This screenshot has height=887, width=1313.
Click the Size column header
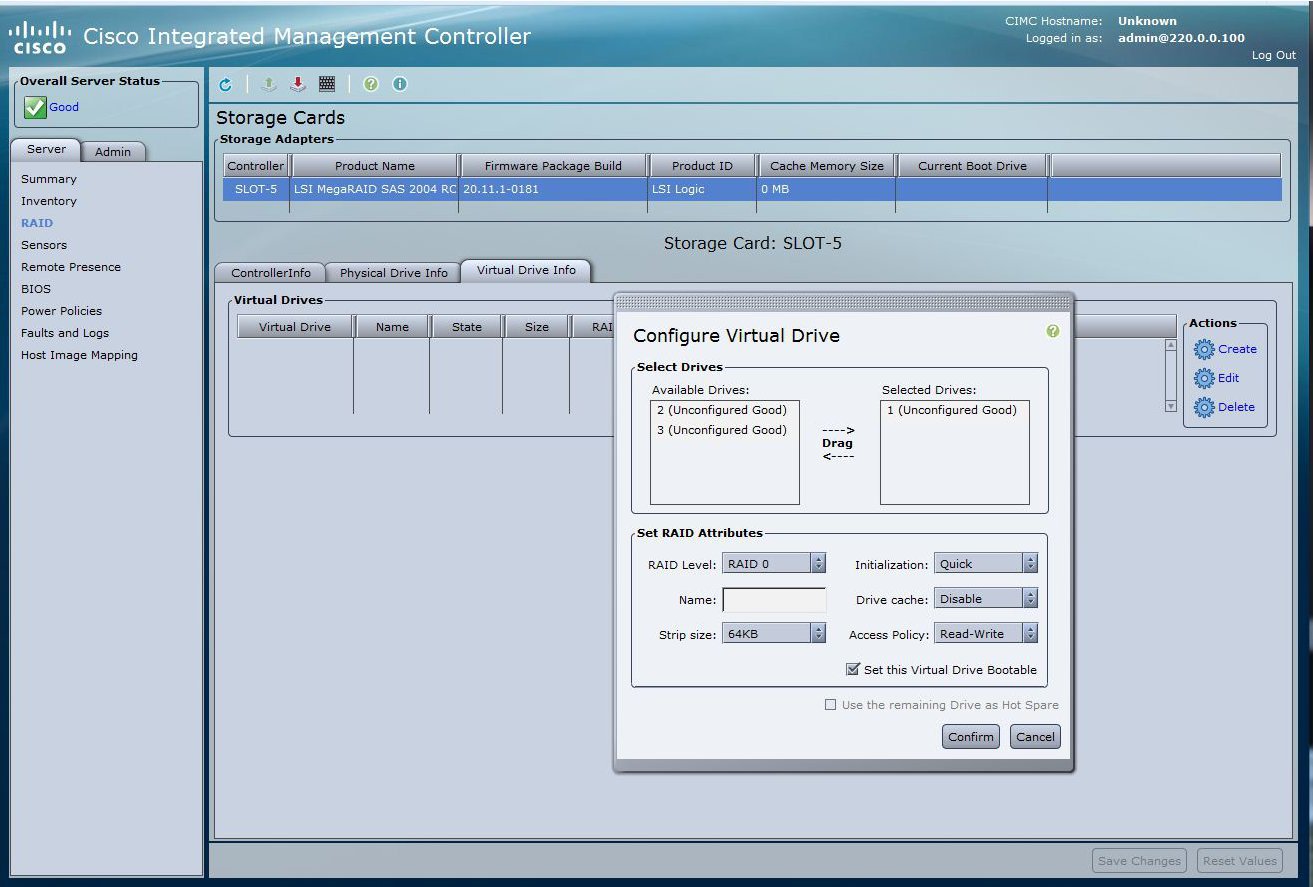tap(537, 327)
